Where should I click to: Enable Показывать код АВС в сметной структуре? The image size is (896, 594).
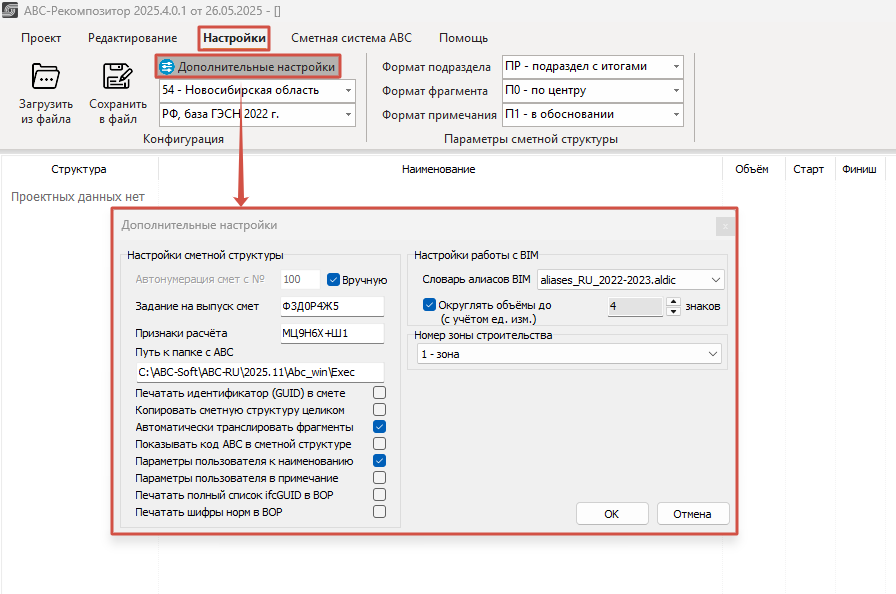pyautogui.click(x=379, y=444)
